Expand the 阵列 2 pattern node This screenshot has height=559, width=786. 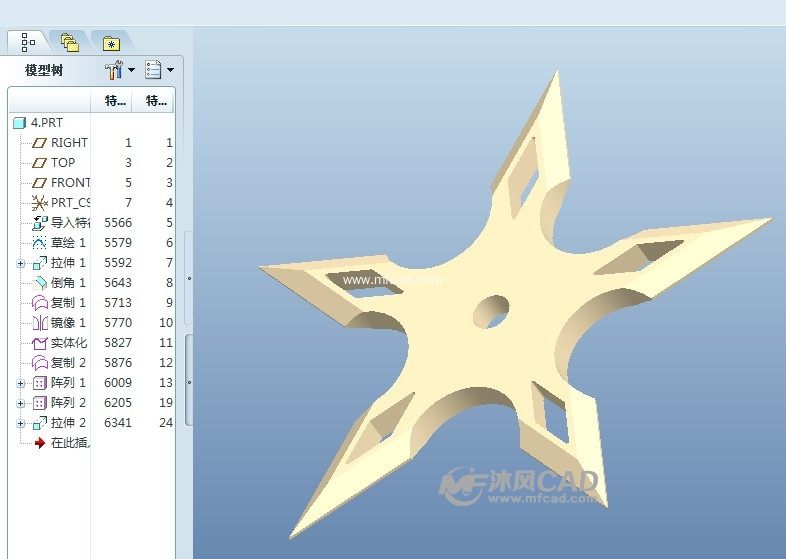[x=21, y=403]
